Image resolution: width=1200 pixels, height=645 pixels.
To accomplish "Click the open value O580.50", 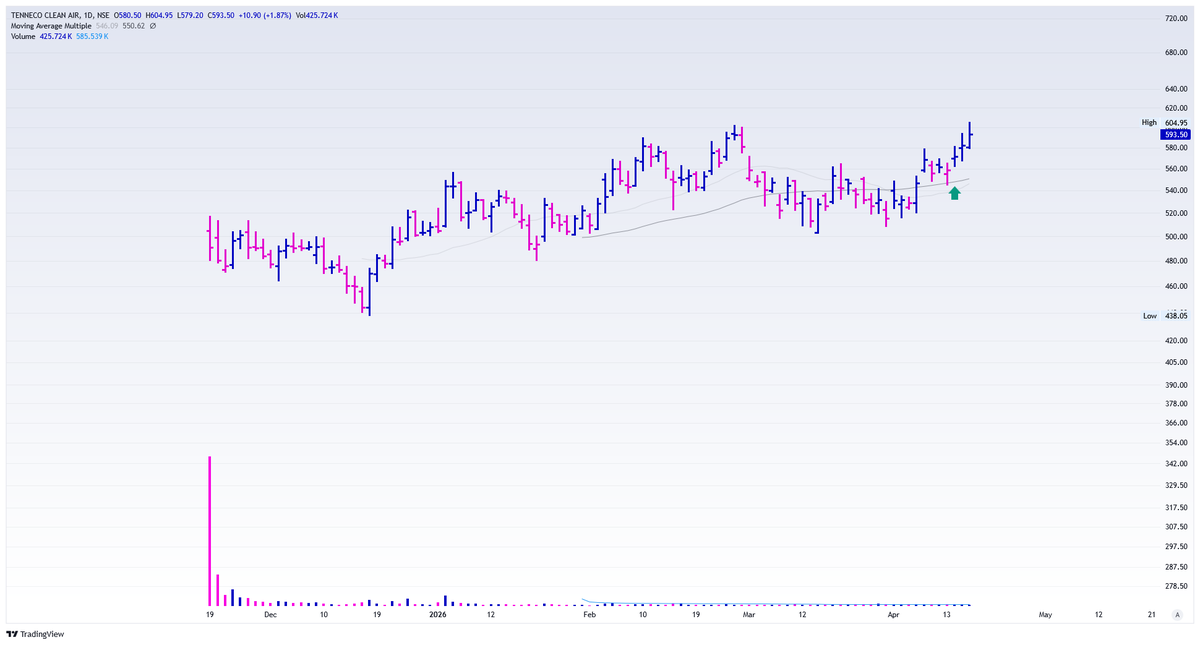I will (x=128, y=15).
